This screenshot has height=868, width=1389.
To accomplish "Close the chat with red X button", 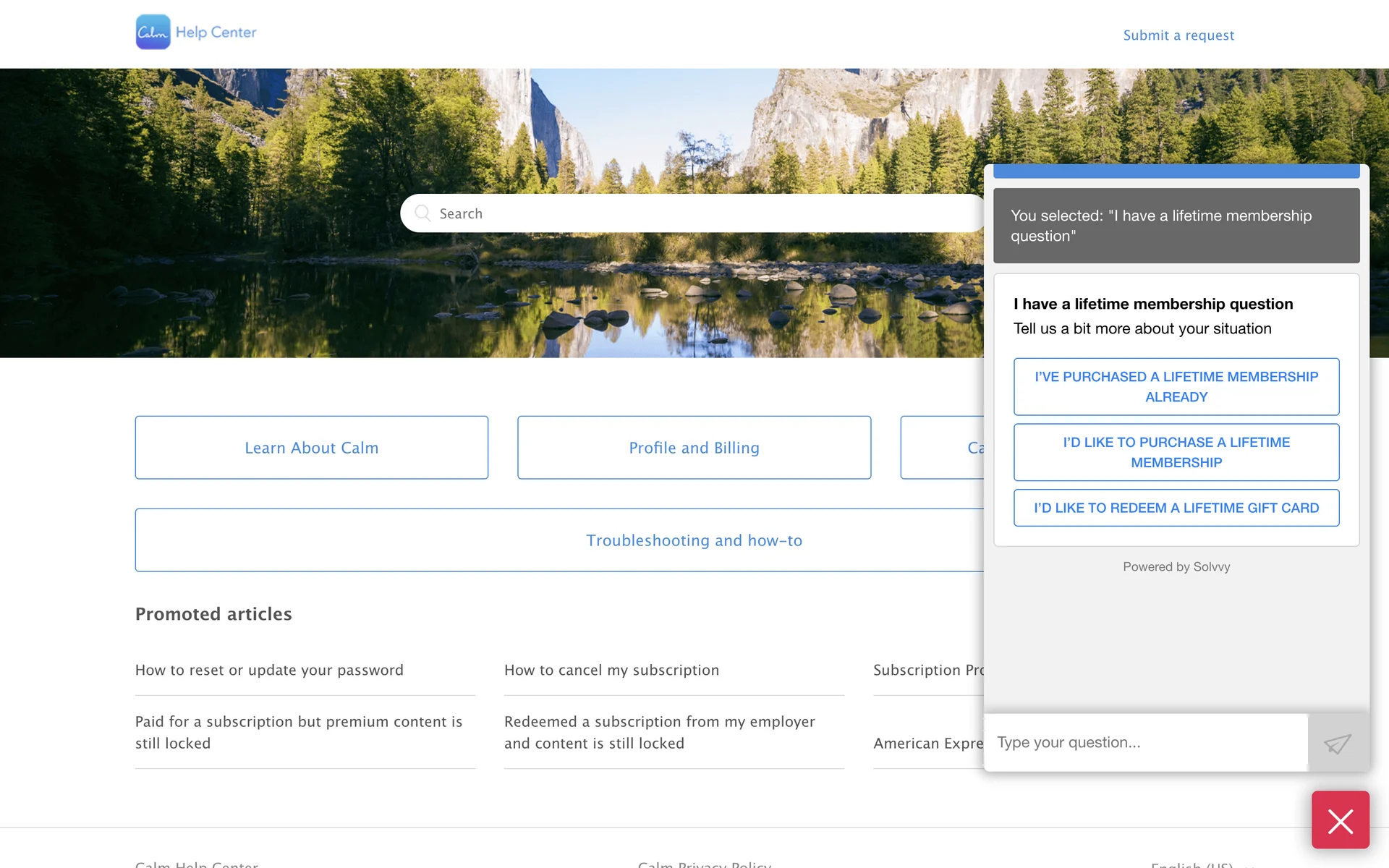I will pyautogui.click(x=1340, y=820).
